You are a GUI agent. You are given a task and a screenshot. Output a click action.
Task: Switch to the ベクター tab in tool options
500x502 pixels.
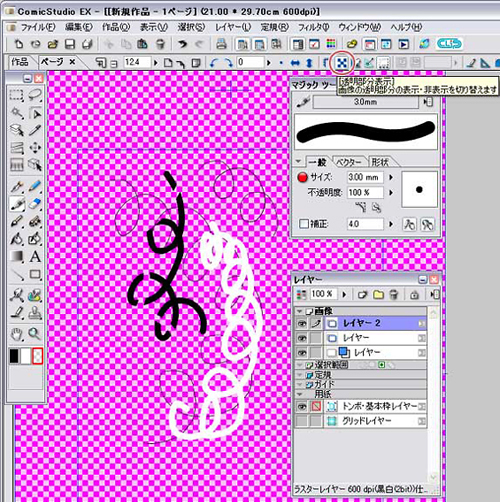[349, 162]
